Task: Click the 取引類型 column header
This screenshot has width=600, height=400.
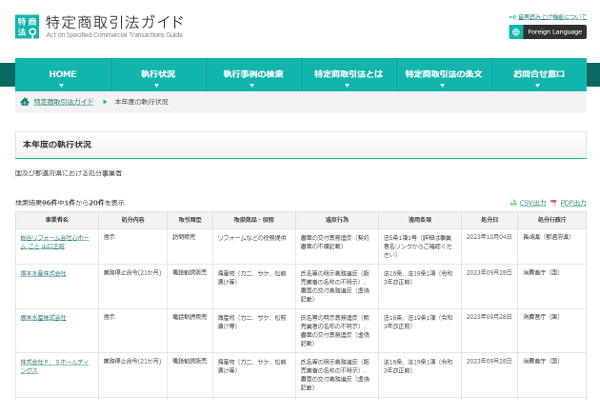Action: pos(190,220)
